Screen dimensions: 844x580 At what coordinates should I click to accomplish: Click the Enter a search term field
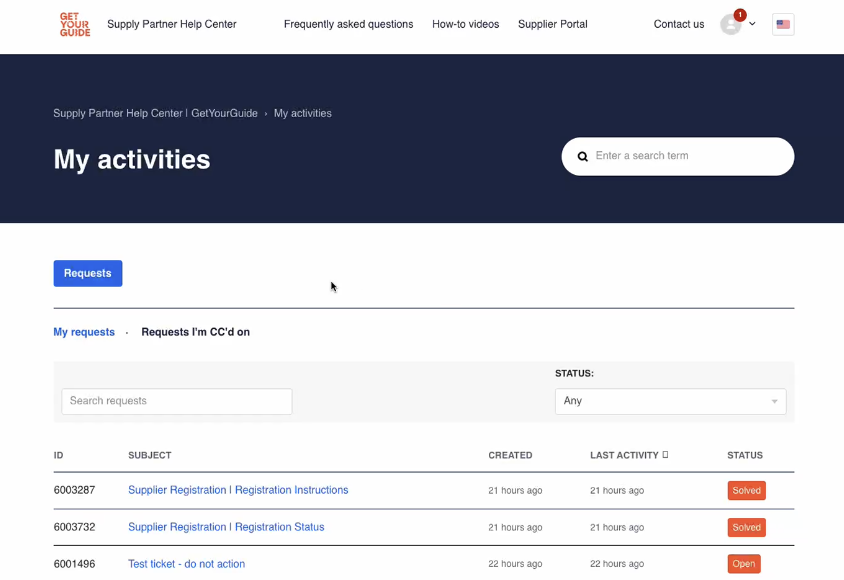685,156
